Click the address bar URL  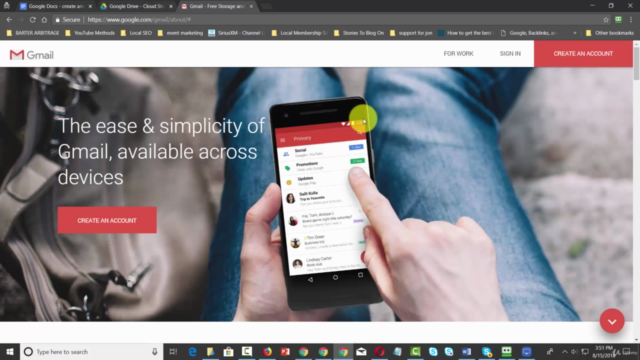point(139,20)
